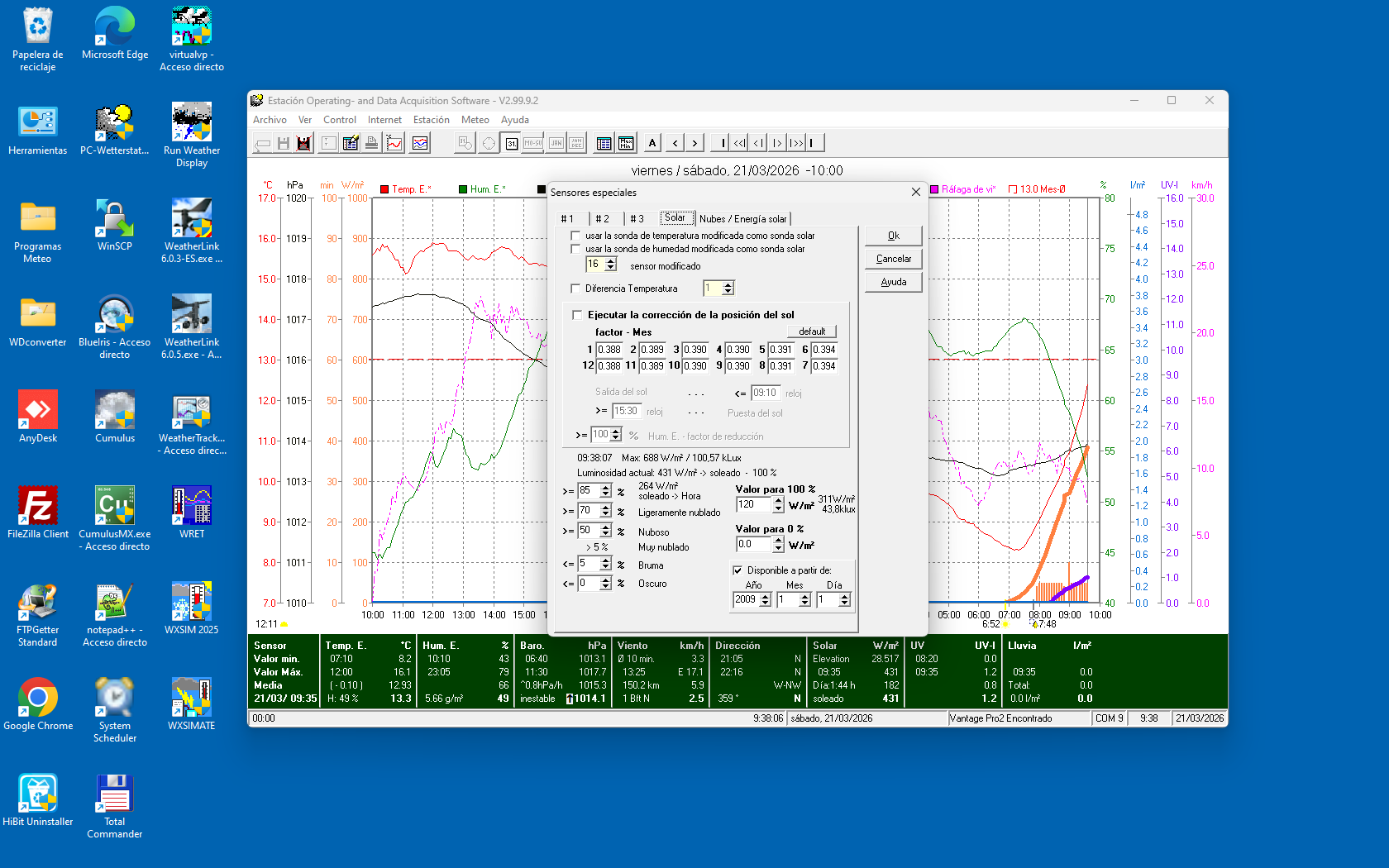Increase the Año spinner value

[766, 596]
